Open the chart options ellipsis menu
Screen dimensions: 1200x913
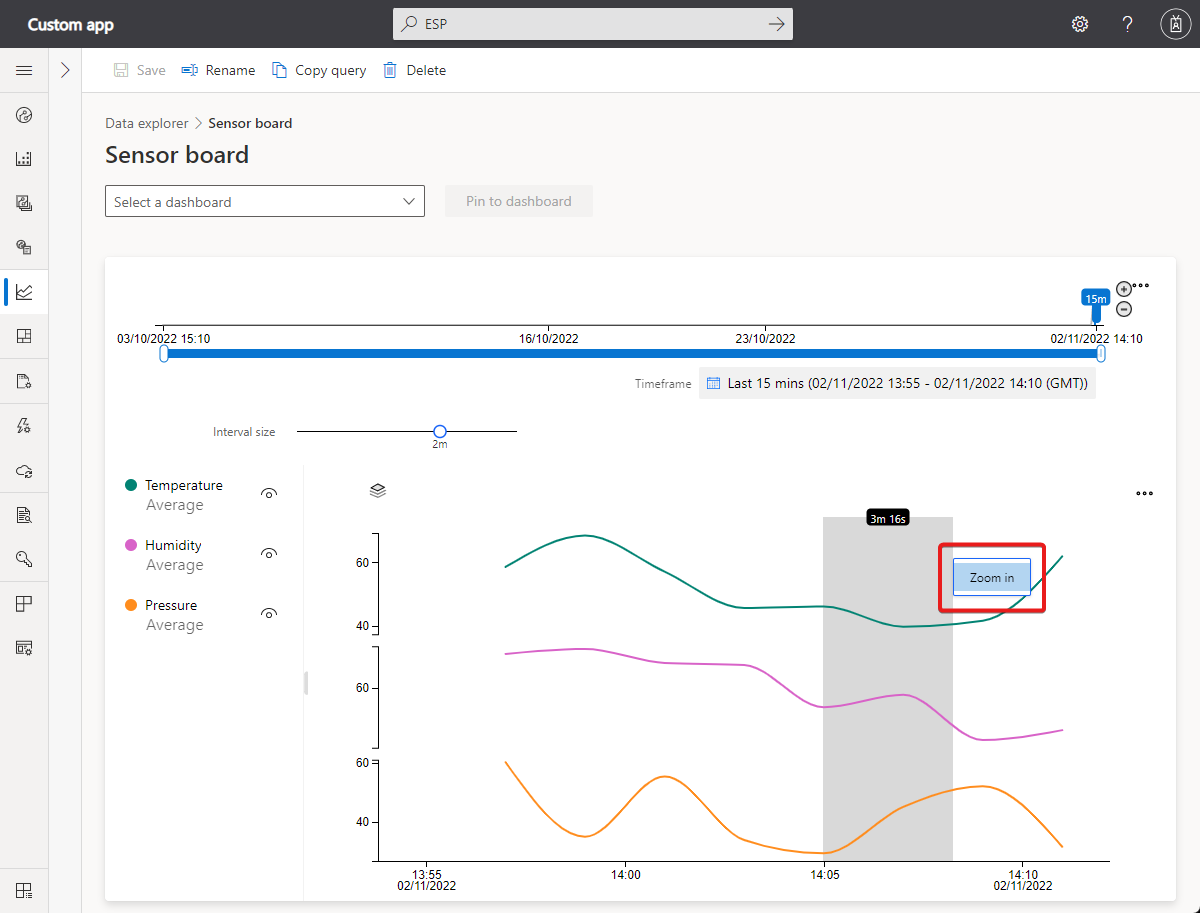tap(1144, 493)
